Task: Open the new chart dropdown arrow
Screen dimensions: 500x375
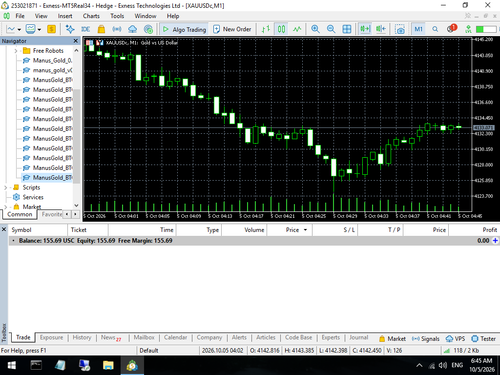Action: coord(19,30)
